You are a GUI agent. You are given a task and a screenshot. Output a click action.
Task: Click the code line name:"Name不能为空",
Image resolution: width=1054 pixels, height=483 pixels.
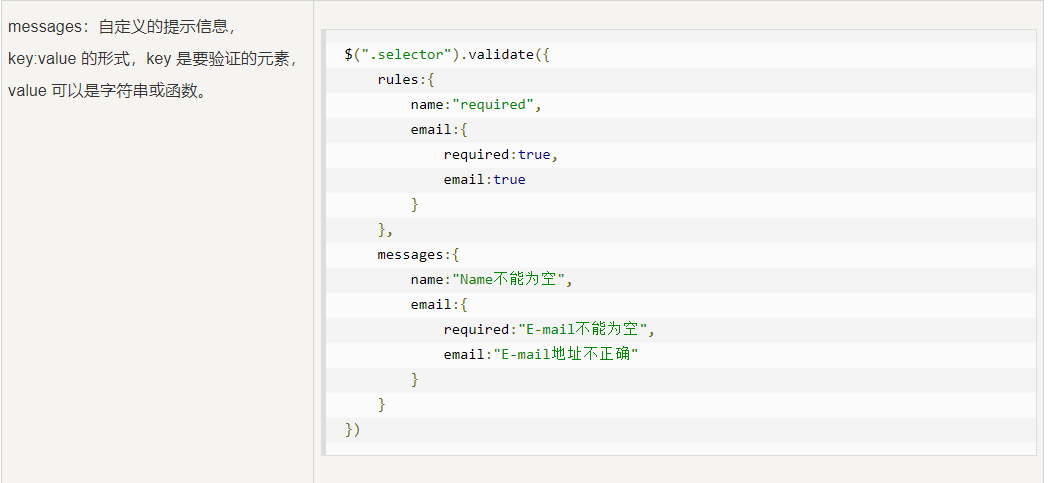click(x=492, y=279)
